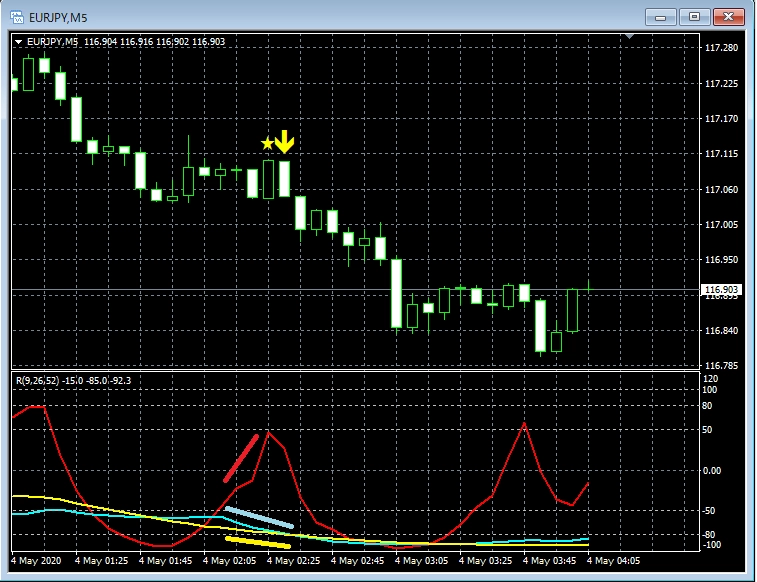Click the yellow star marker on the chart
This screenshot has width=757, height=582.
(267, 144)
